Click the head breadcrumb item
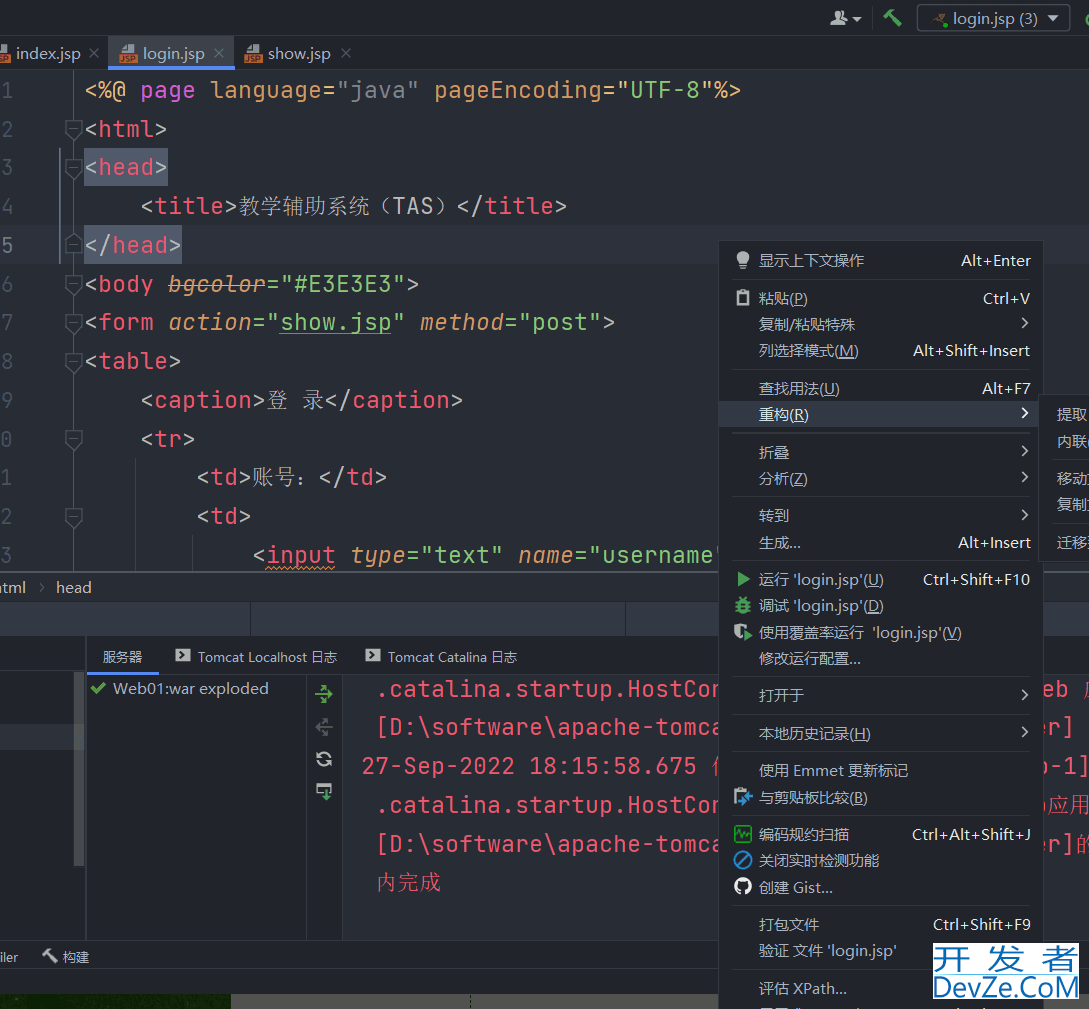The image size is (1089, 1009). [74, 587]
